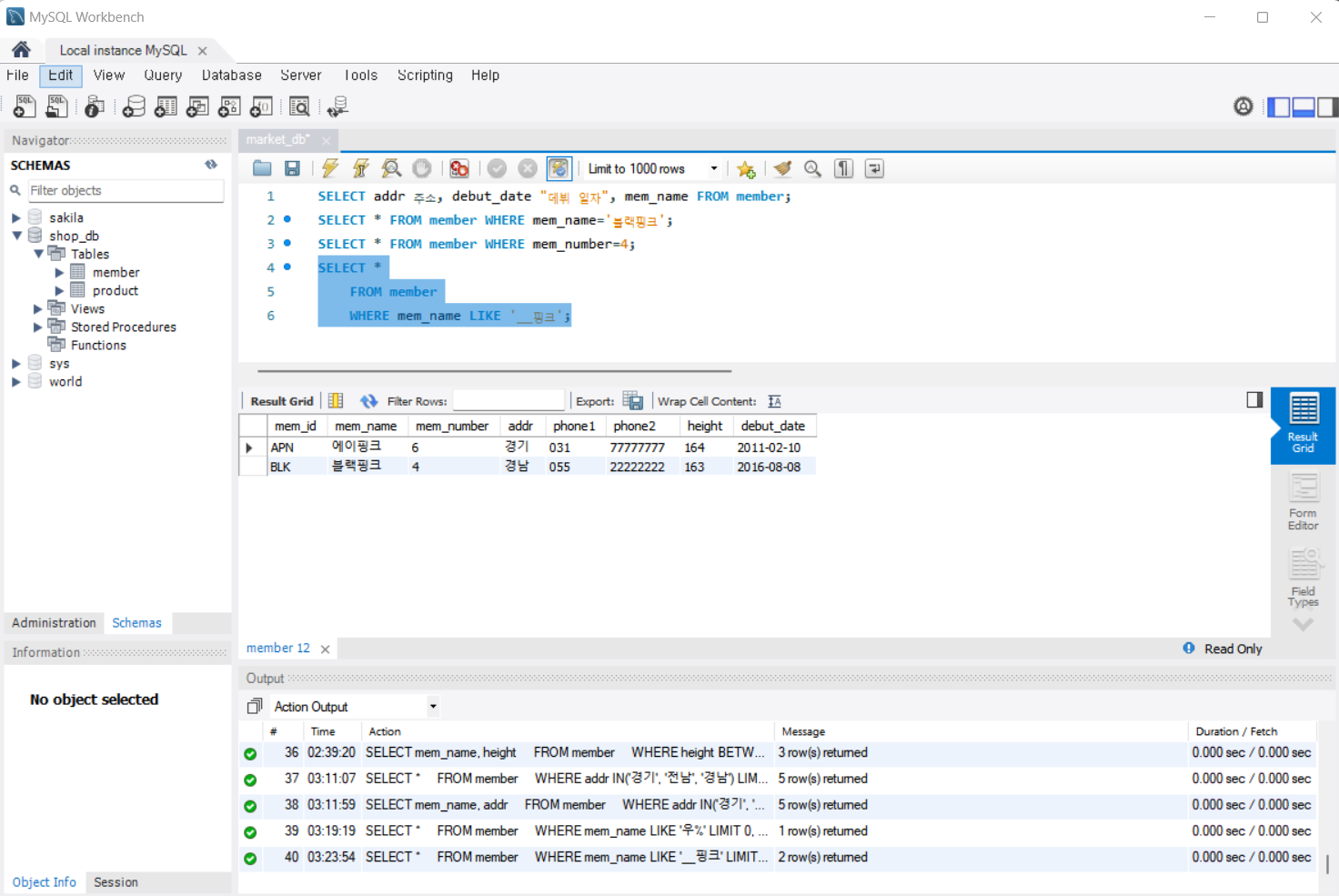Viewport: 1339px width, 896px height.
Task: Switch to Form Editor view
Action: coord(1303,503)
